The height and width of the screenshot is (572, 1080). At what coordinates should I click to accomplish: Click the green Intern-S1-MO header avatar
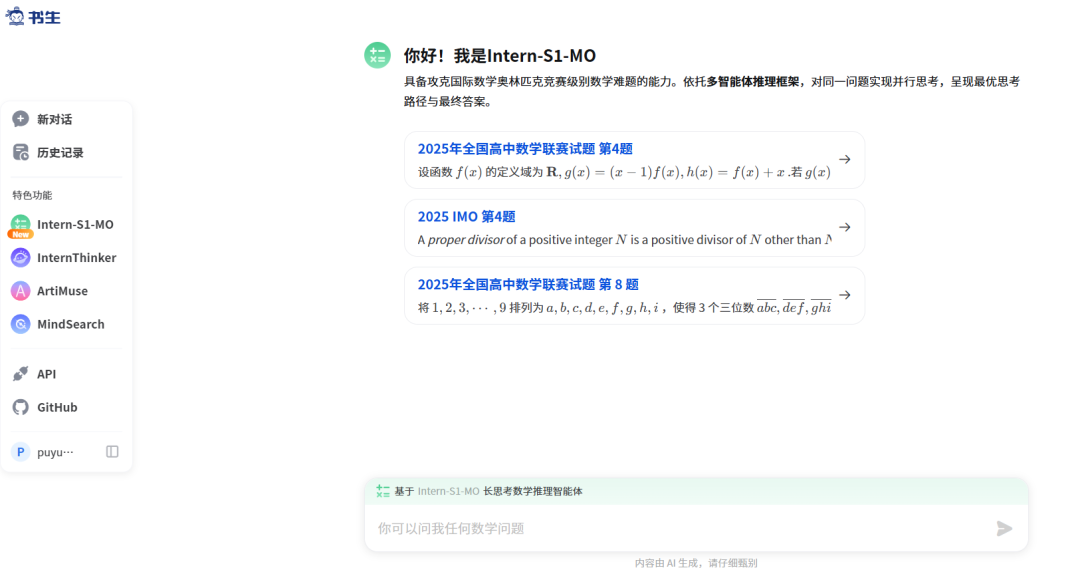[x=377, y=55]
